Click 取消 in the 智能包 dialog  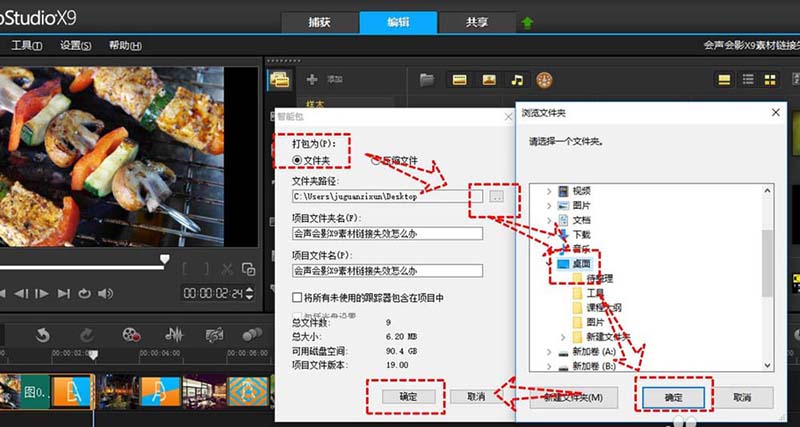tap(476, 396)
